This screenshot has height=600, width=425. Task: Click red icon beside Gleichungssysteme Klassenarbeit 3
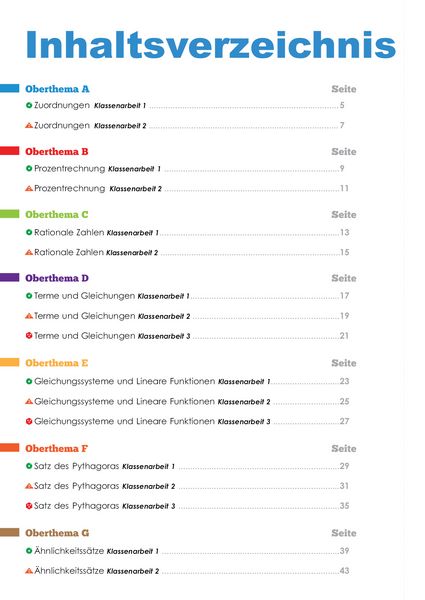coord(29,421)
